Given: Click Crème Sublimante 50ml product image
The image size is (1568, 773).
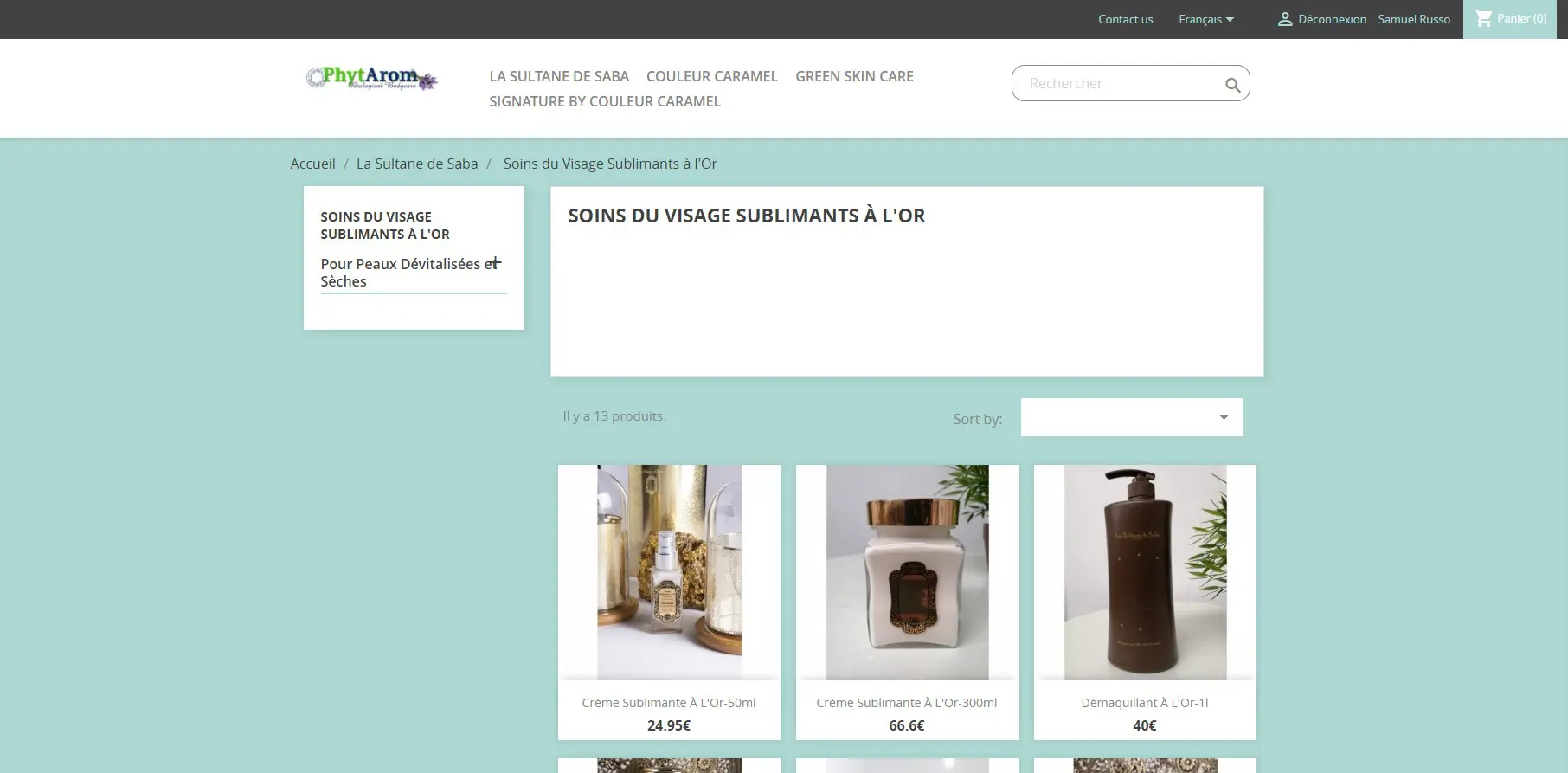Looking at the screenshot, I should [x=669, y=572].
